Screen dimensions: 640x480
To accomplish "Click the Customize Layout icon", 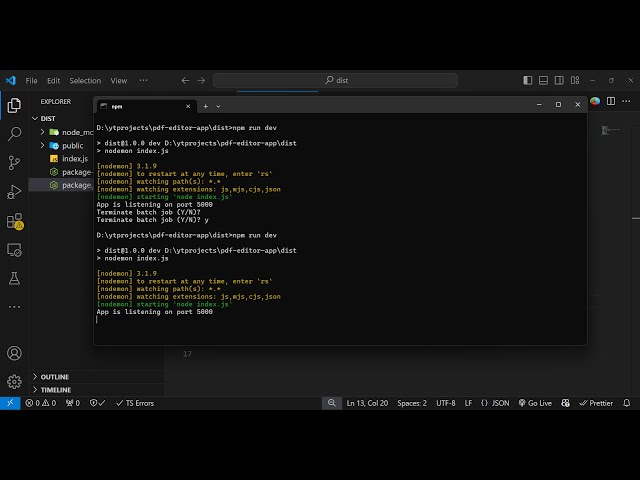I will (x=577, y=80).
